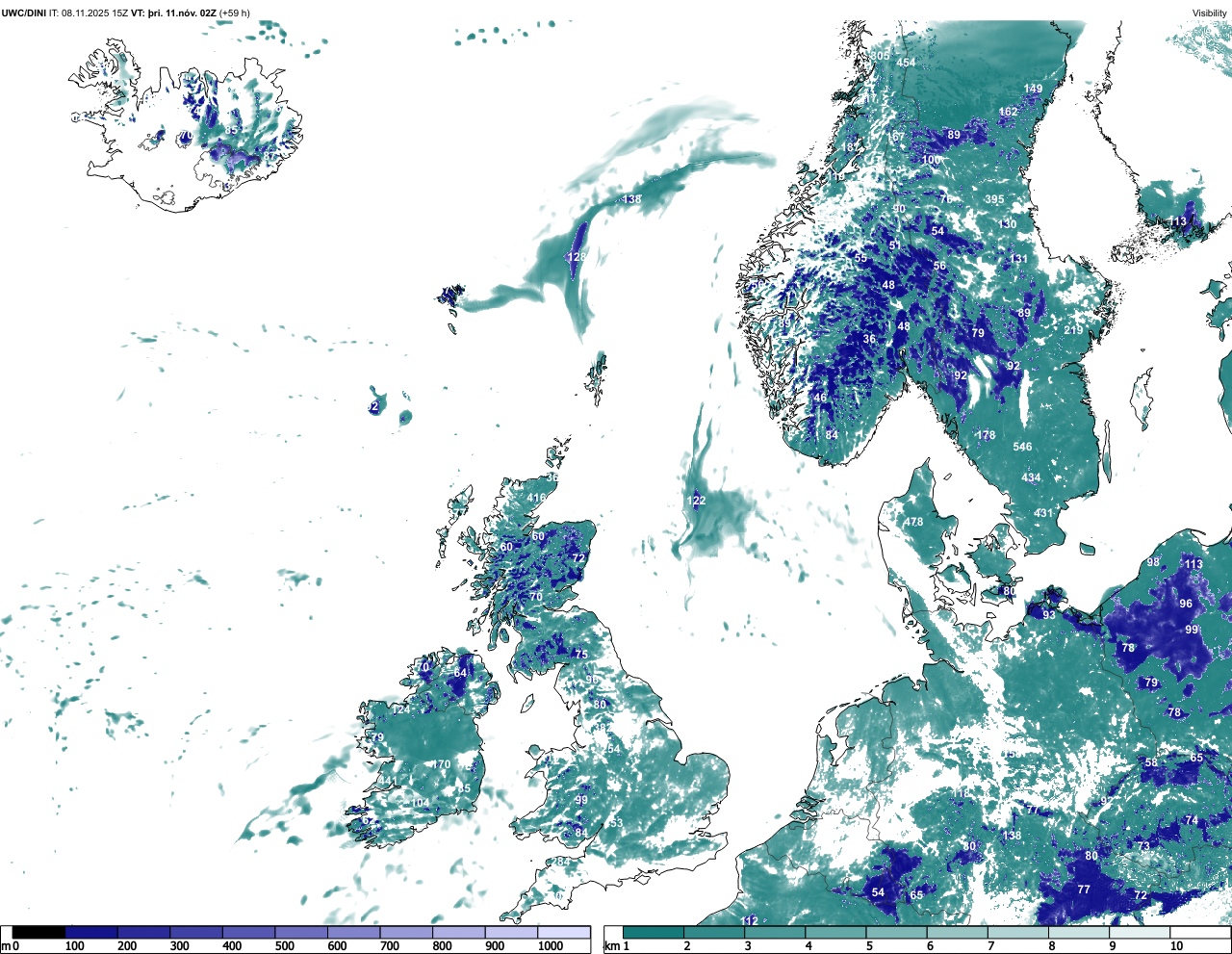The height and width of the screenshot is (954, 1232).
Task: Click the 1–2 km dark teal swatch
Action: tap(654, 932)
